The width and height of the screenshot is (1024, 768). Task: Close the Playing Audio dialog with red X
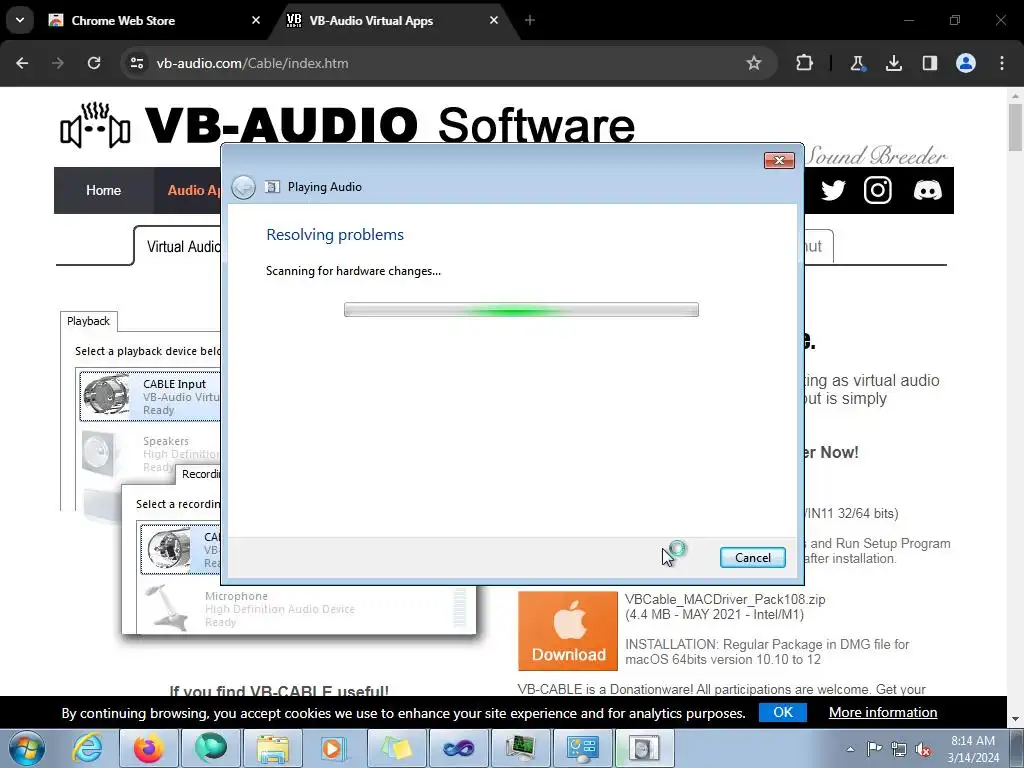click(x=779, y=160)
